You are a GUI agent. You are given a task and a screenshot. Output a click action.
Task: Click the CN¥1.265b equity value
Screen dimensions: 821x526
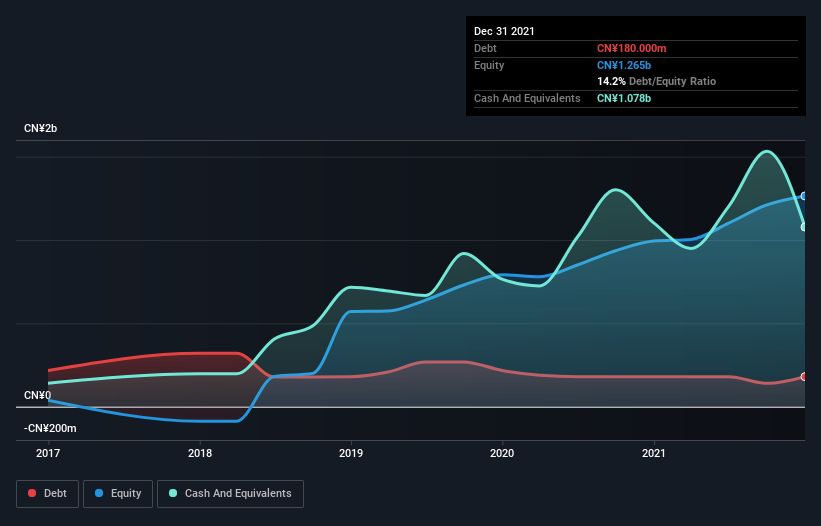pyautogui.click(x=624, y=65)
